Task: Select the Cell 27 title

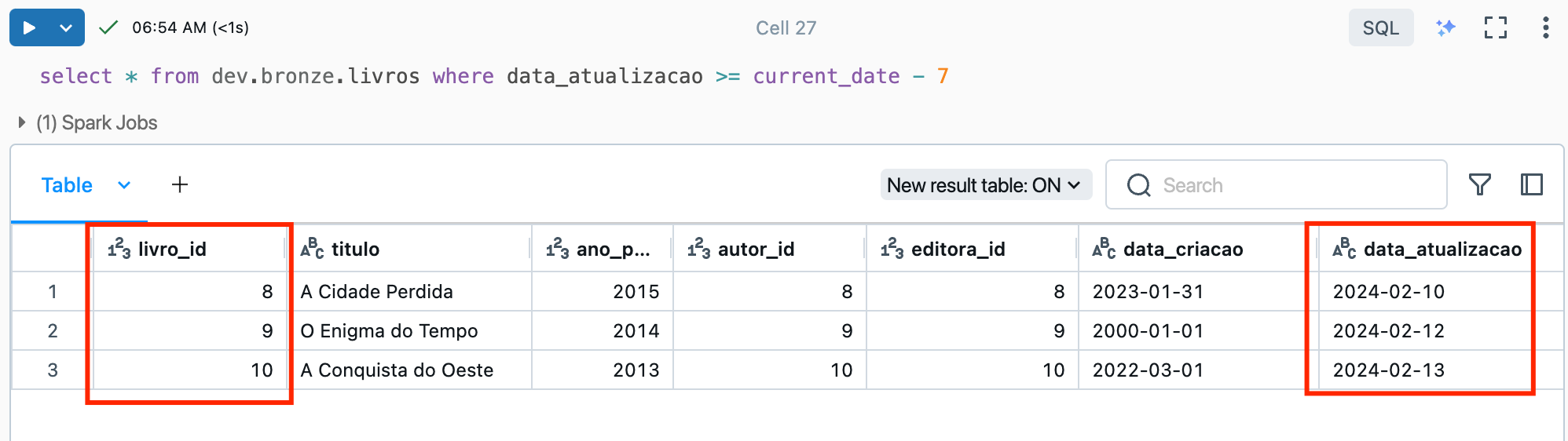Action: click(786, 27)
